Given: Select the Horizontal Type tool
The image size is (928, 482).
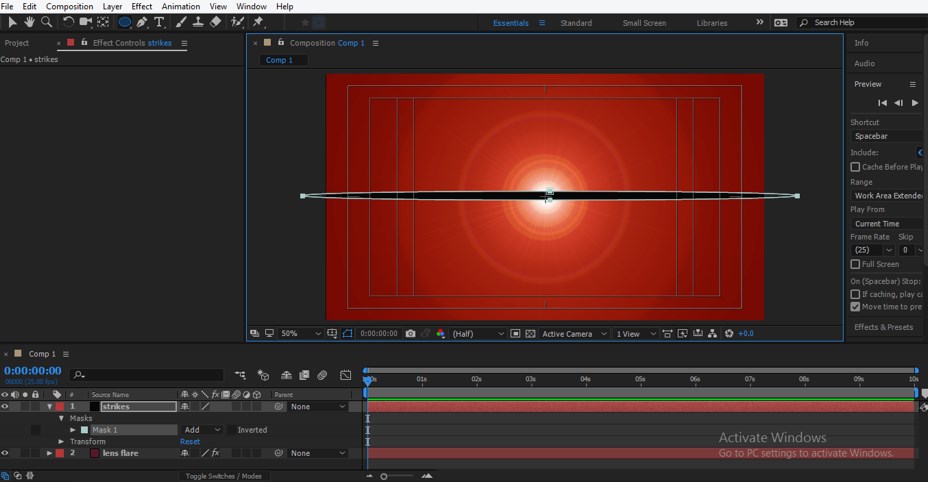Looking at the screenshot, I should tap(159, 23).
